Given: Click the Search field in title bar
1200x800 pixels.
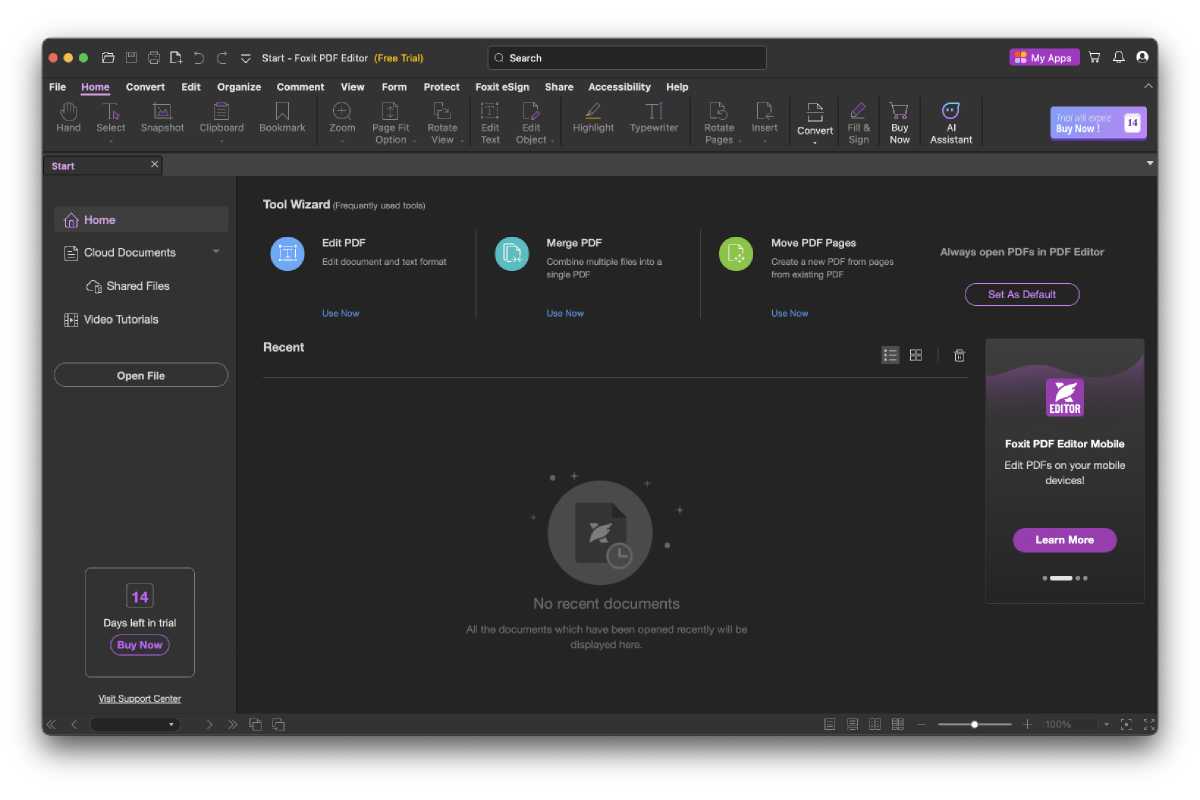Looking at the screenshot, I should 627,58.
